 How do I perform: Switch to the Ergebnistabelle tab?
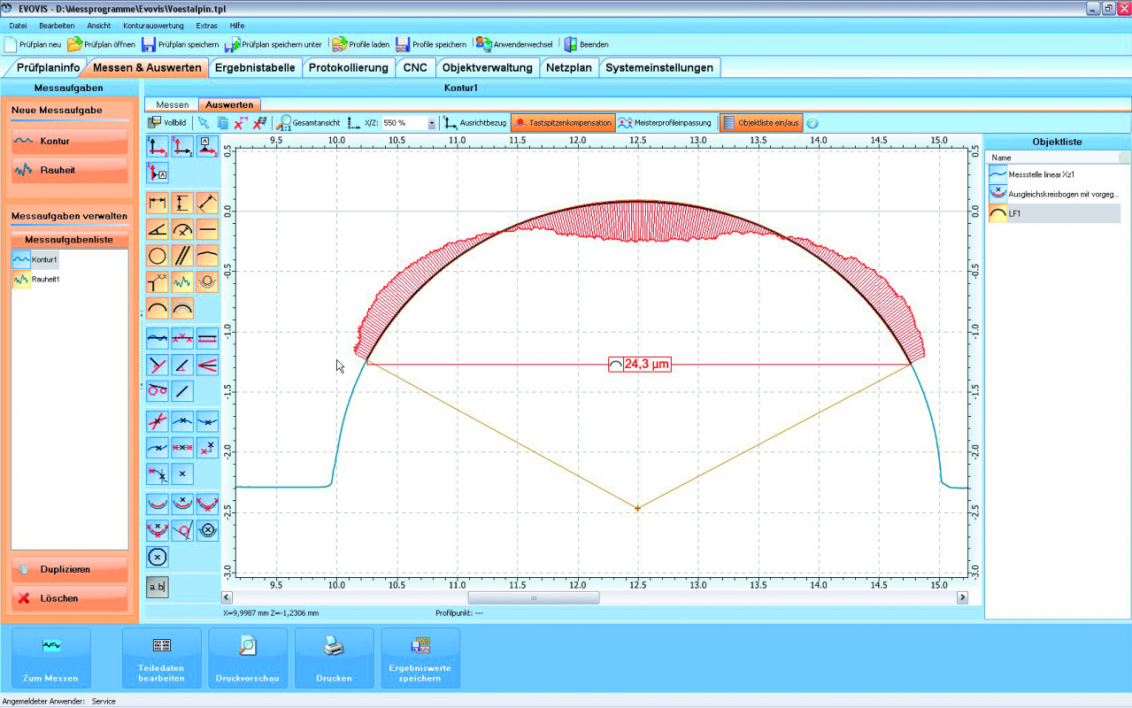(x=254, y=68)
